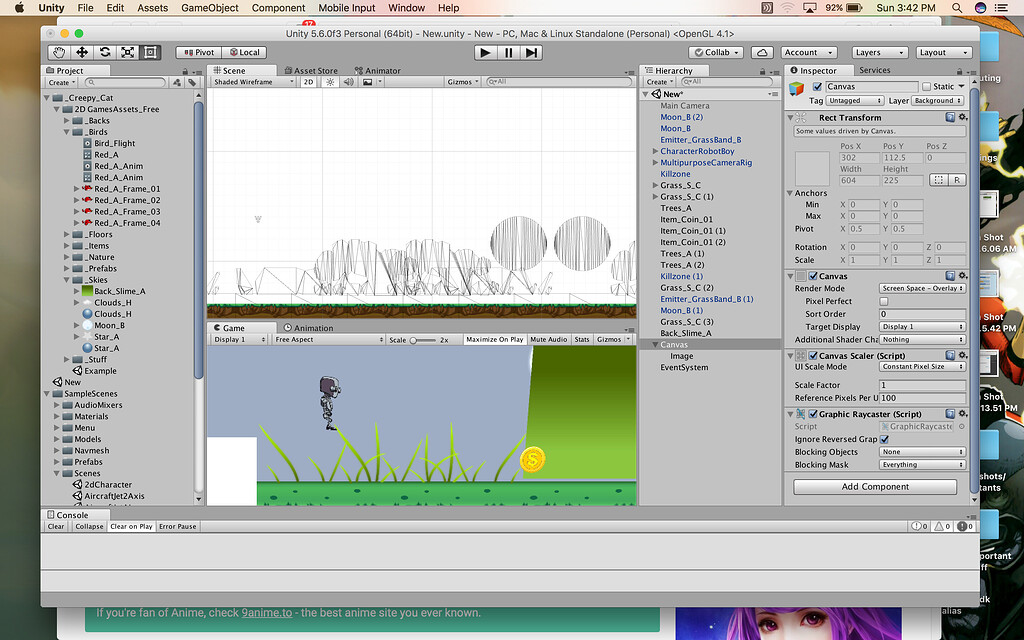Select the Rotate tool
This screenshot has width=1024, height=640.
[x=105, y=52]
